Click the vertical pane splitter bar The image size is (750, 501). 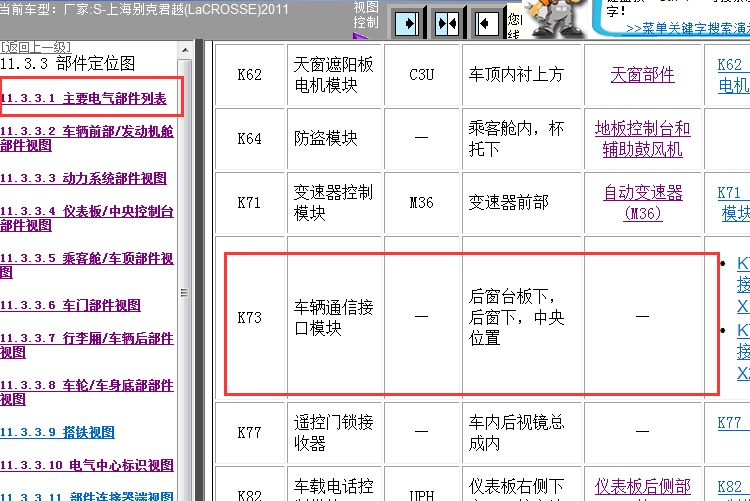199,270
